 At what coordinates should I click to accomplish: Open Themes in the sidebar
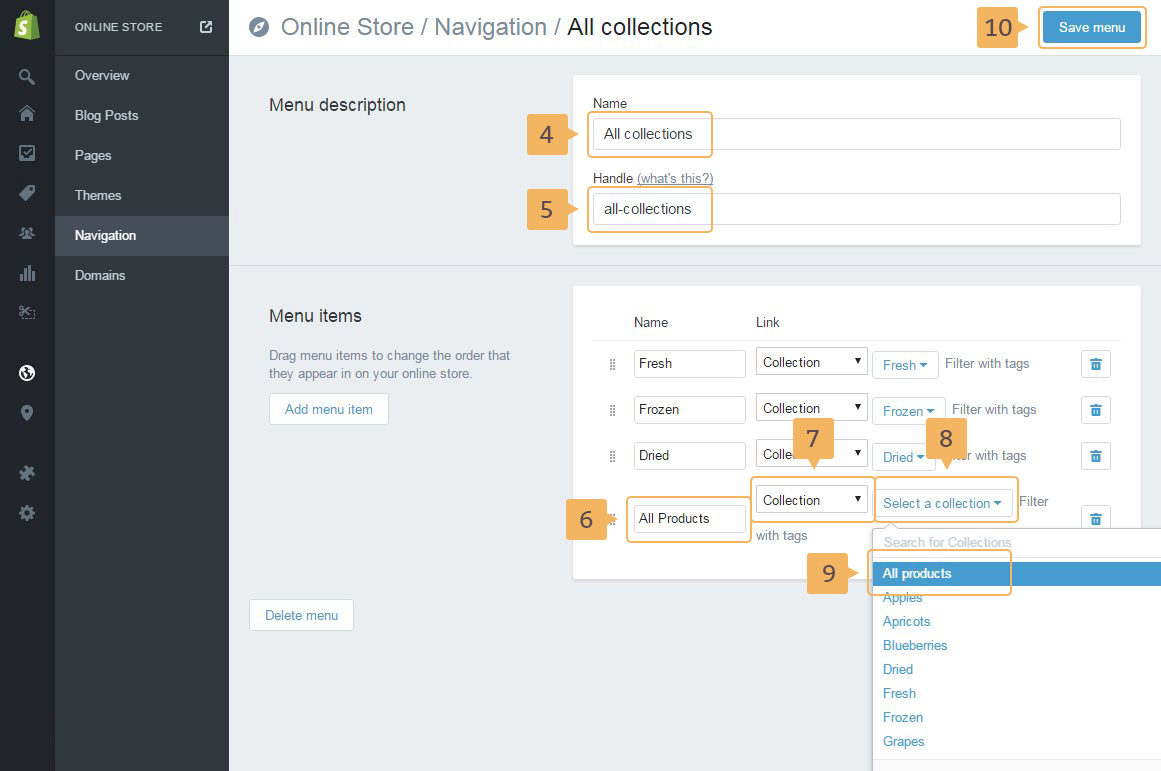[x=98, y=195]
